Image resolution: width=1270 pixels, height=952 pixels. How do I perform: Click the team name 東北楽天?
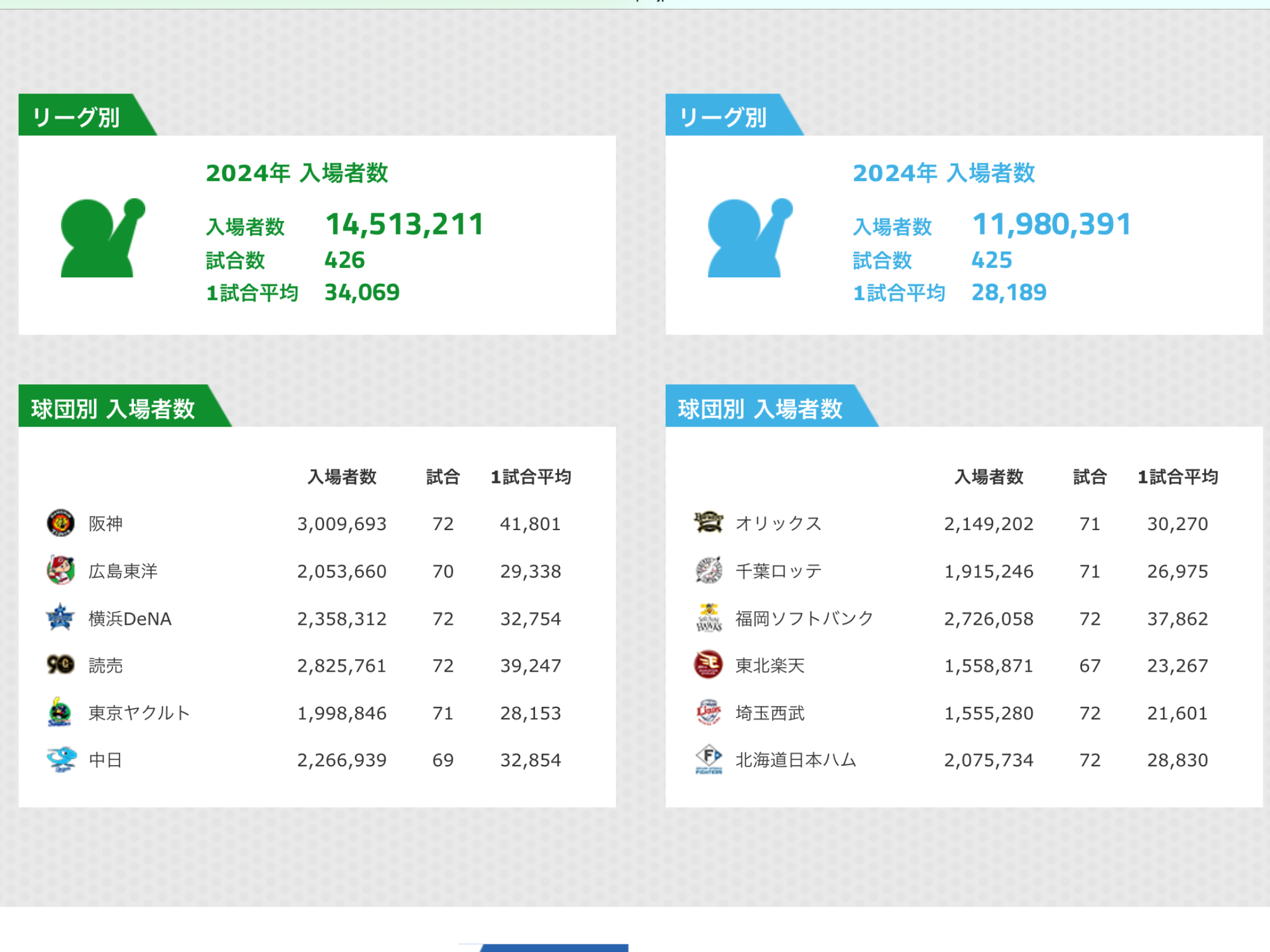(x=770, y=666)
